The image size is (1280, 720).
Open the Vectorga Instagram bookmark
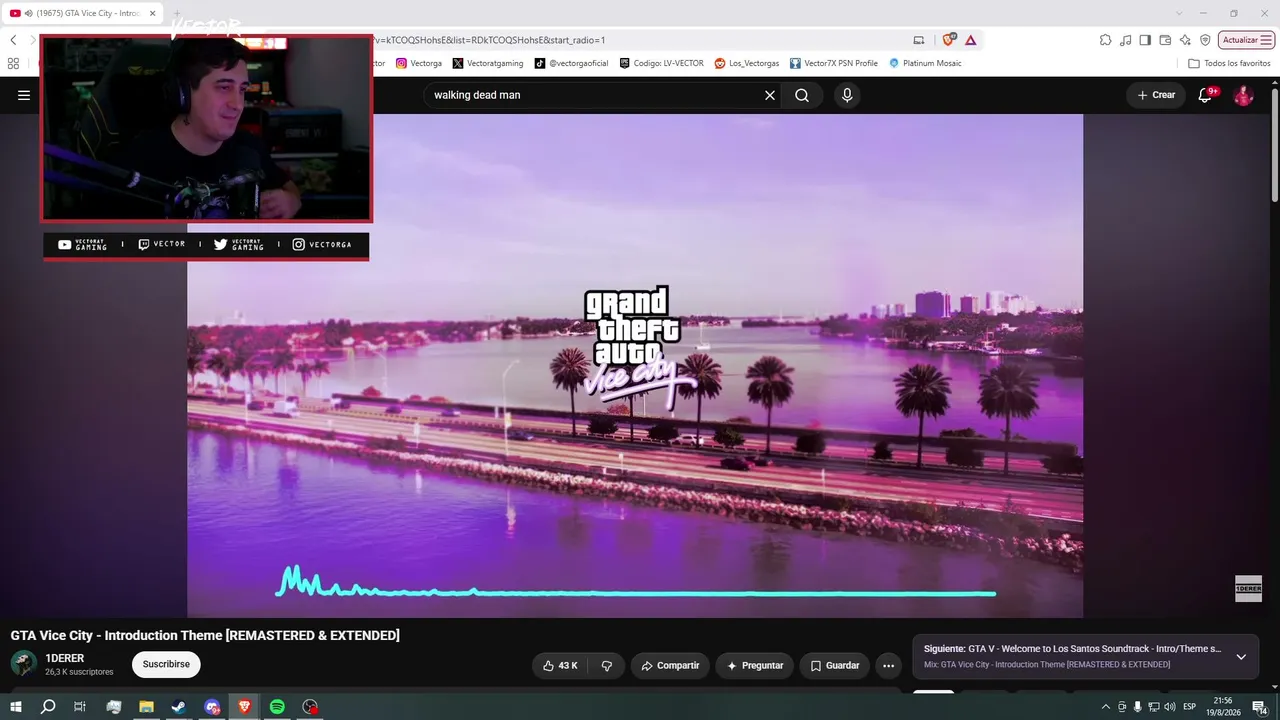419,63
